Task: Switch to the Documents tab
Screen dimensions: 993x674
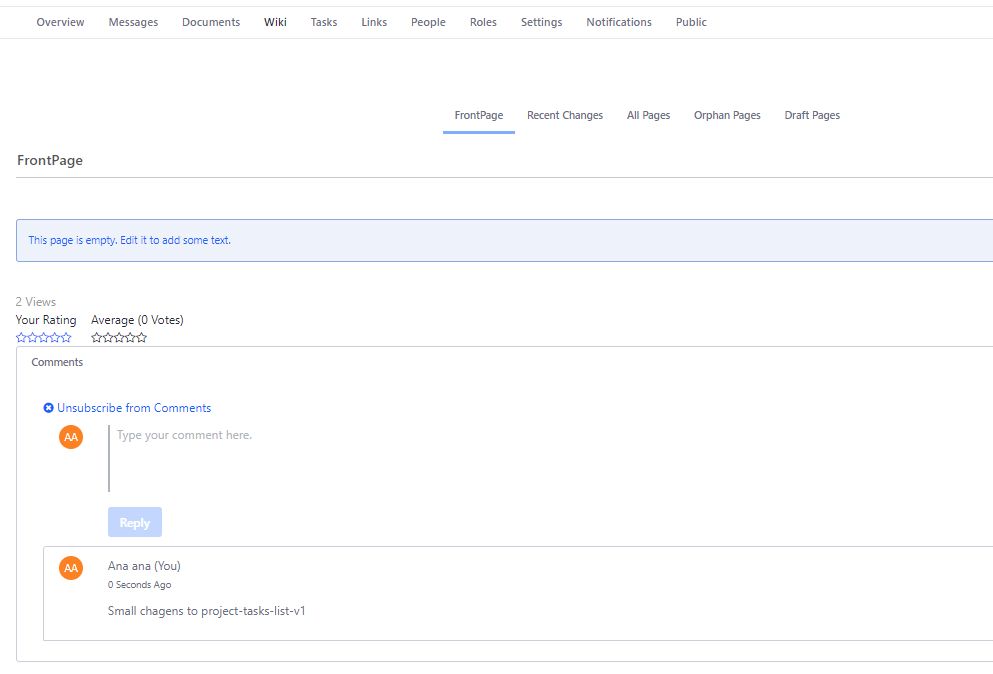Action: (211, 22)
